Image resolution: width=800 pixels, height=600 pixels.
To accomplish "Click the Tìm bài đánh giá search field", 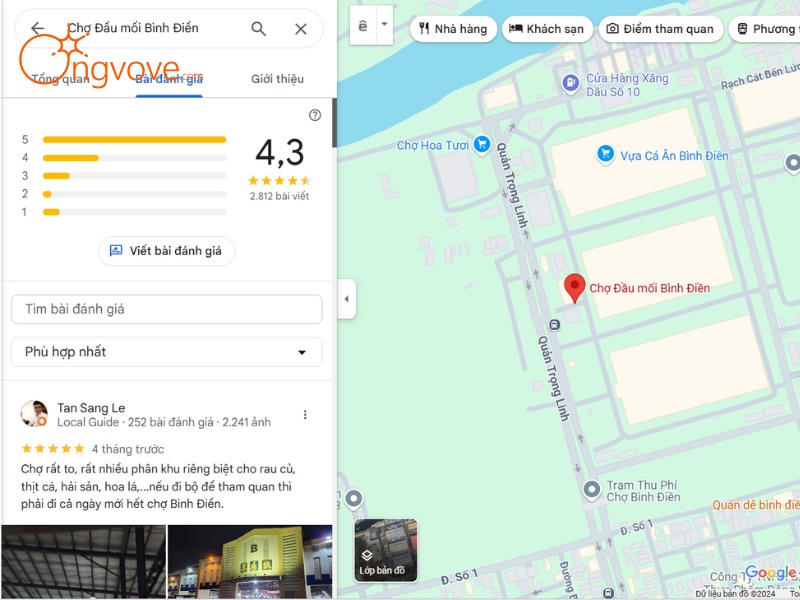I will pos(166,309).
